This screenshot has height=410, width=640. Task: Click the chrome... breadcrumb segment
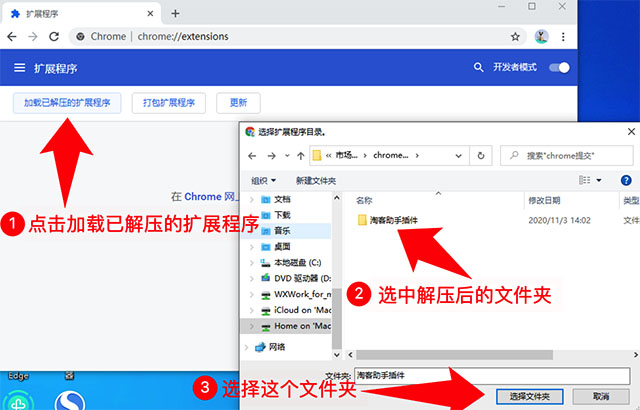[391, 155]
